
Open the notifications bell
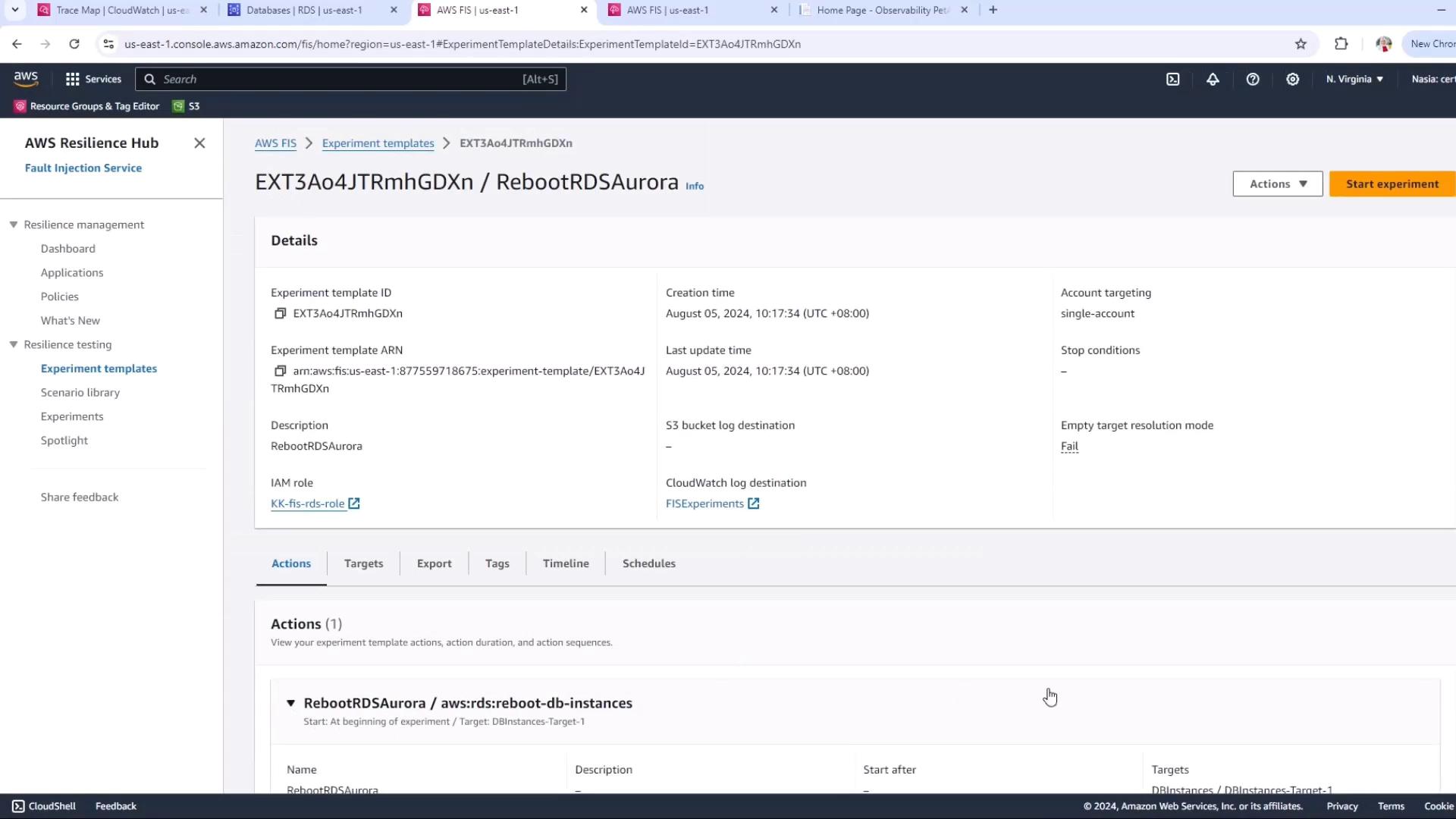click(x=1213, y=79)
